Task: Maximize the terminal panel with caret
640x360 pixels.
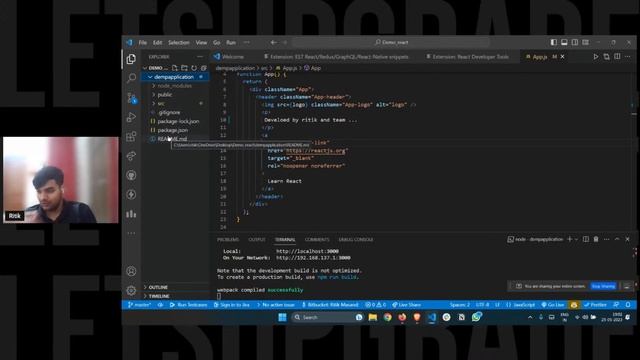Action: [617, 239]
